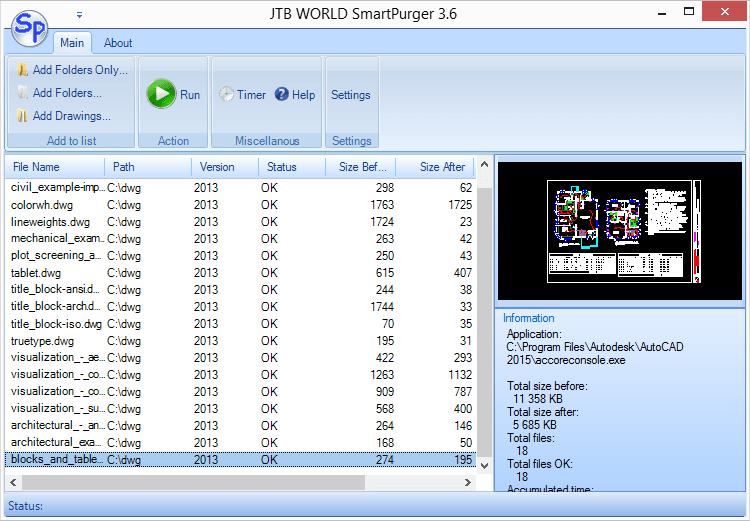Click the green Run play icon

pos(161,94)
